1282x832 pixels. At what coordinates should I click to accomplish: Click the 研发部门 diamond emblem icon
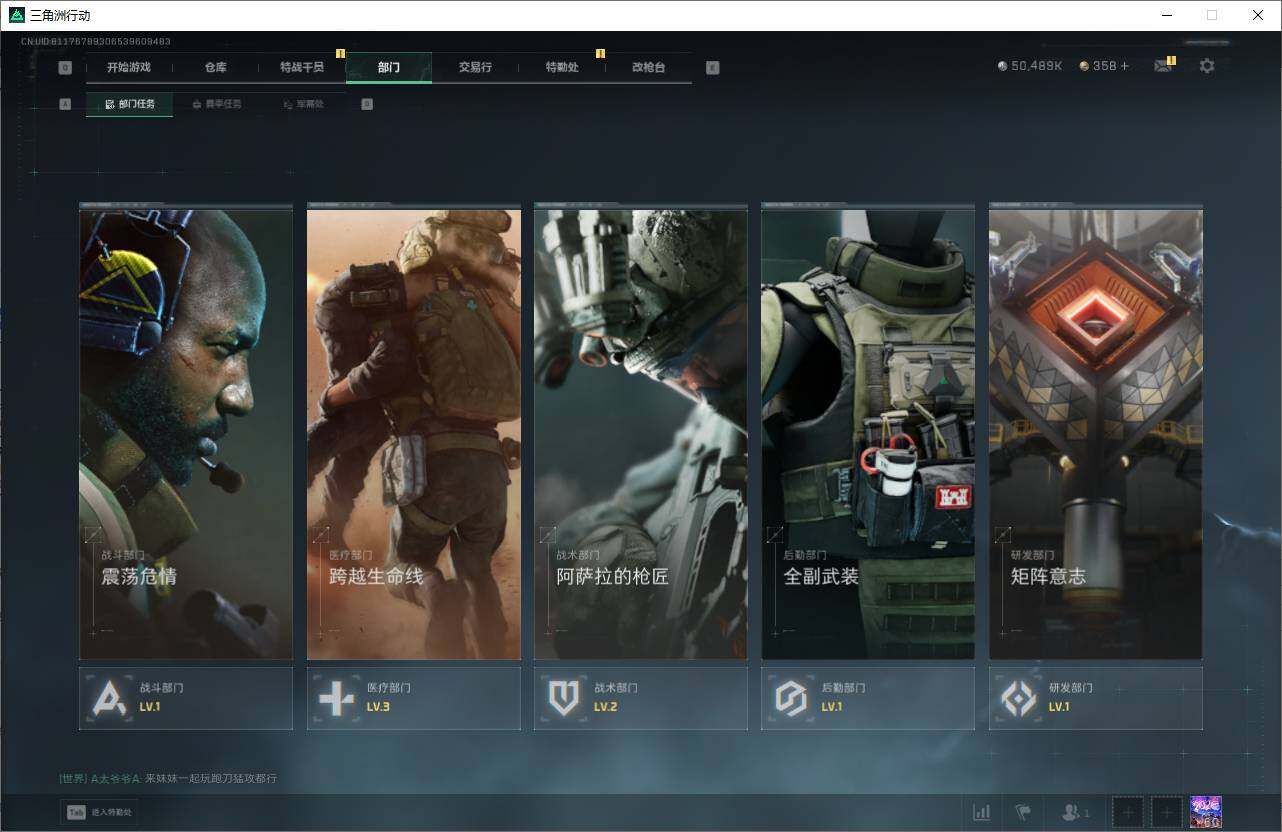[1019, 698]
